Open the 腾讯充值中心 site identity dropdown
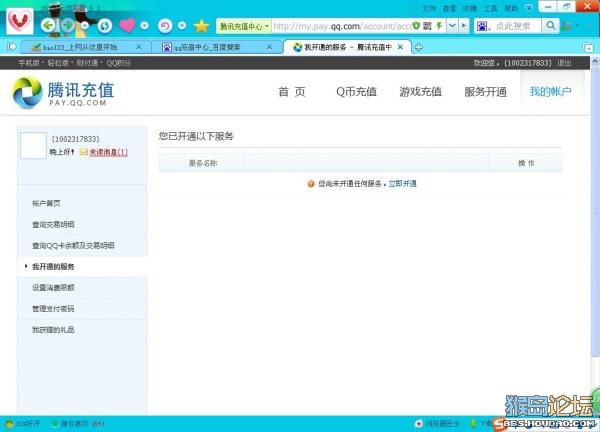 [243, 26]
